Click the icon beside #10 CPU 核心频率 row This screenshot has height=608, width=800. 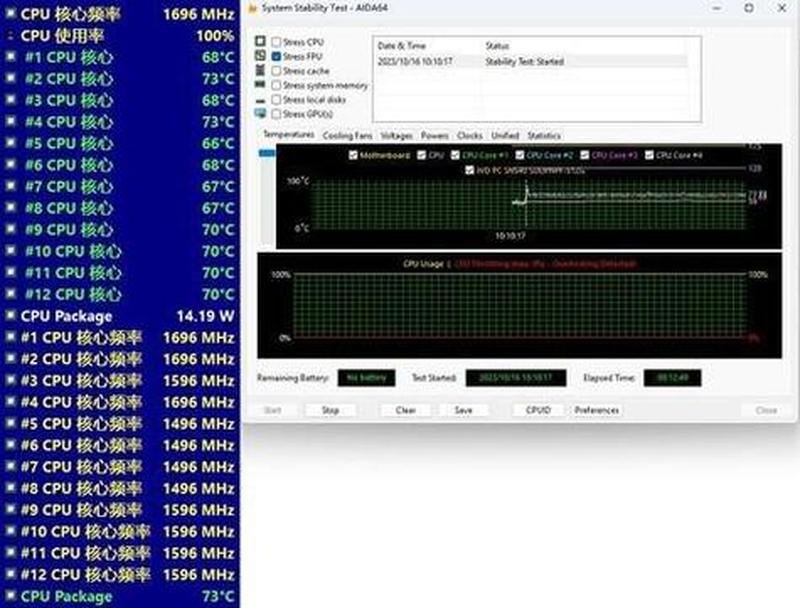[10, 531]
